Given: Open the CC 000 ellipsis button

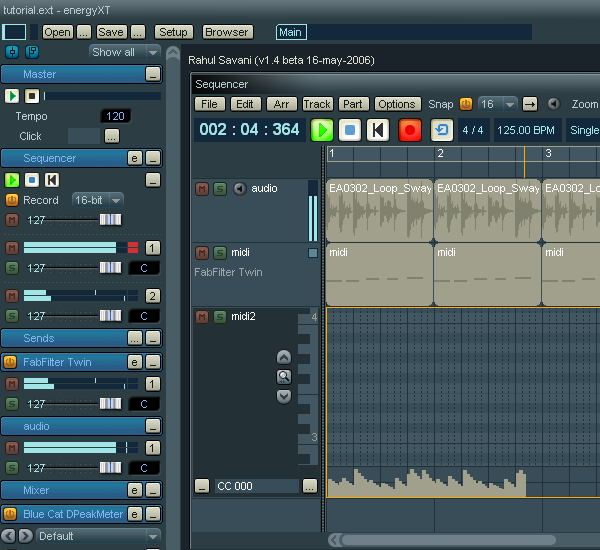Looking at the screenshot, I should point(310,486).
